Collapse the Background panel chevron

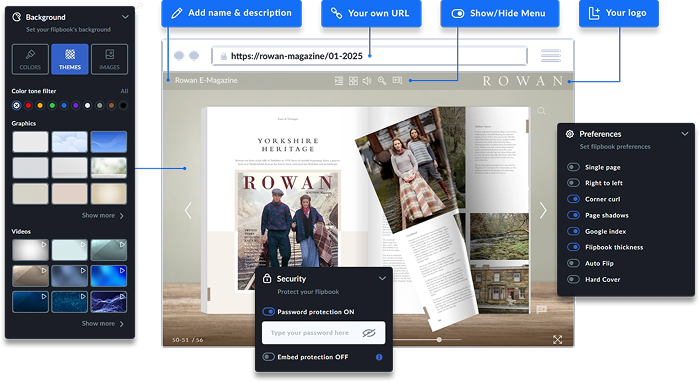[x=125, y=17]
